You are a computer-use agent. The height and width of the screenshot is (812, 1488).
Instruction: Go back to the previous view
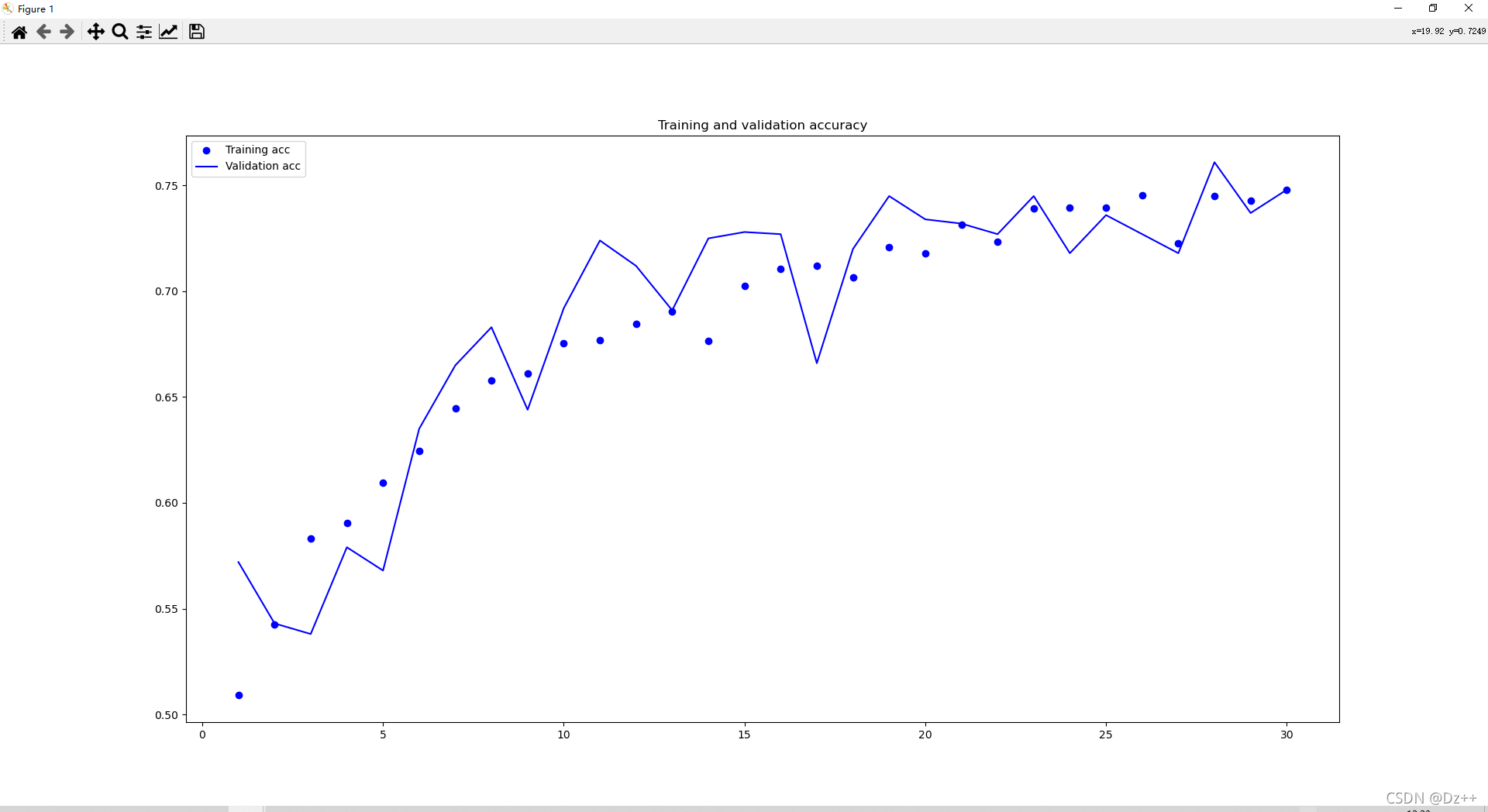(43, 32)
